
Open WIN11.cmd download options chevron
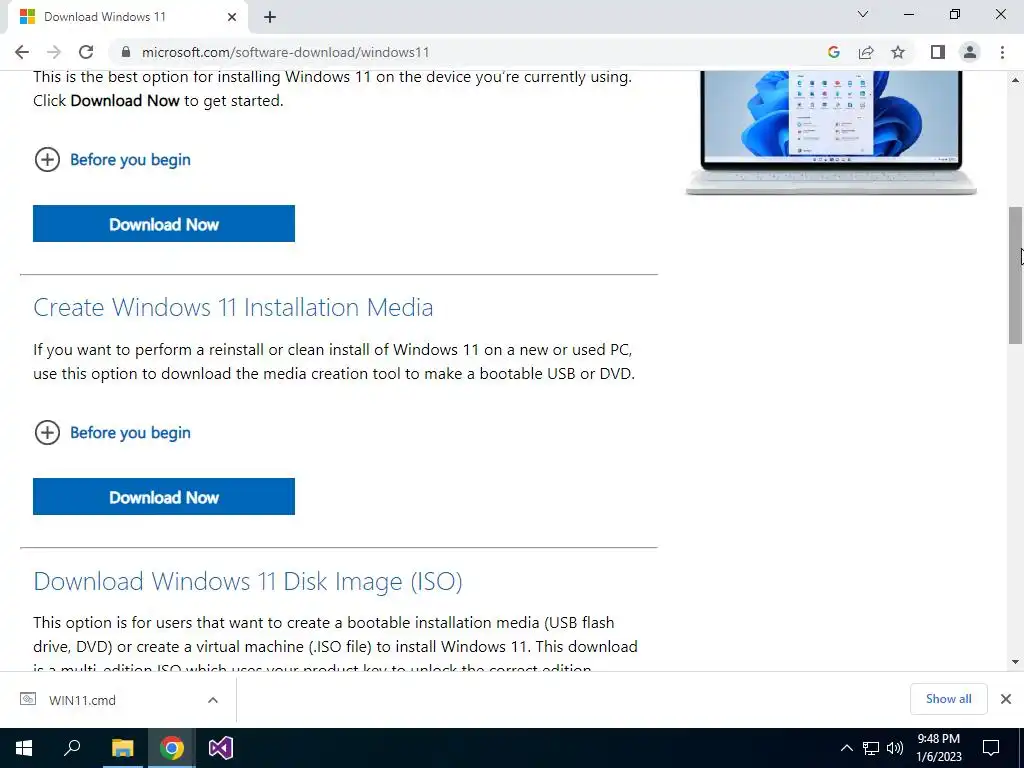pyautogui.click(x=213, y=700)
